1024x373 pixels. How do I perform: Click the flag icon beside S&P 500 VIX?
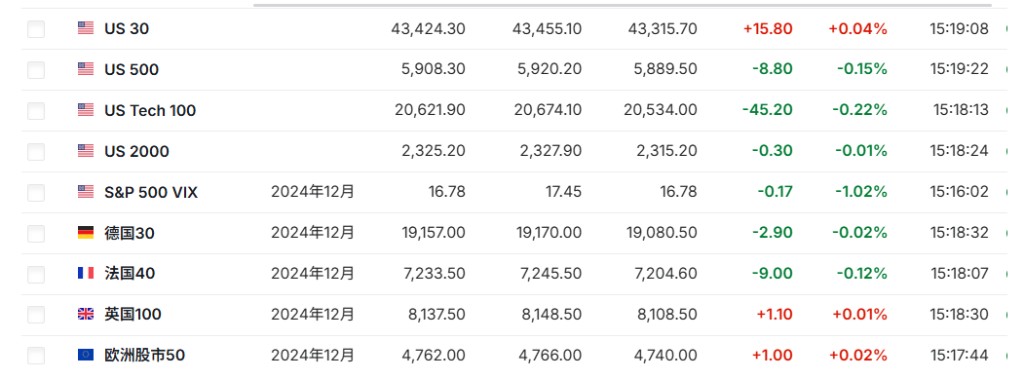click(86, 192)
